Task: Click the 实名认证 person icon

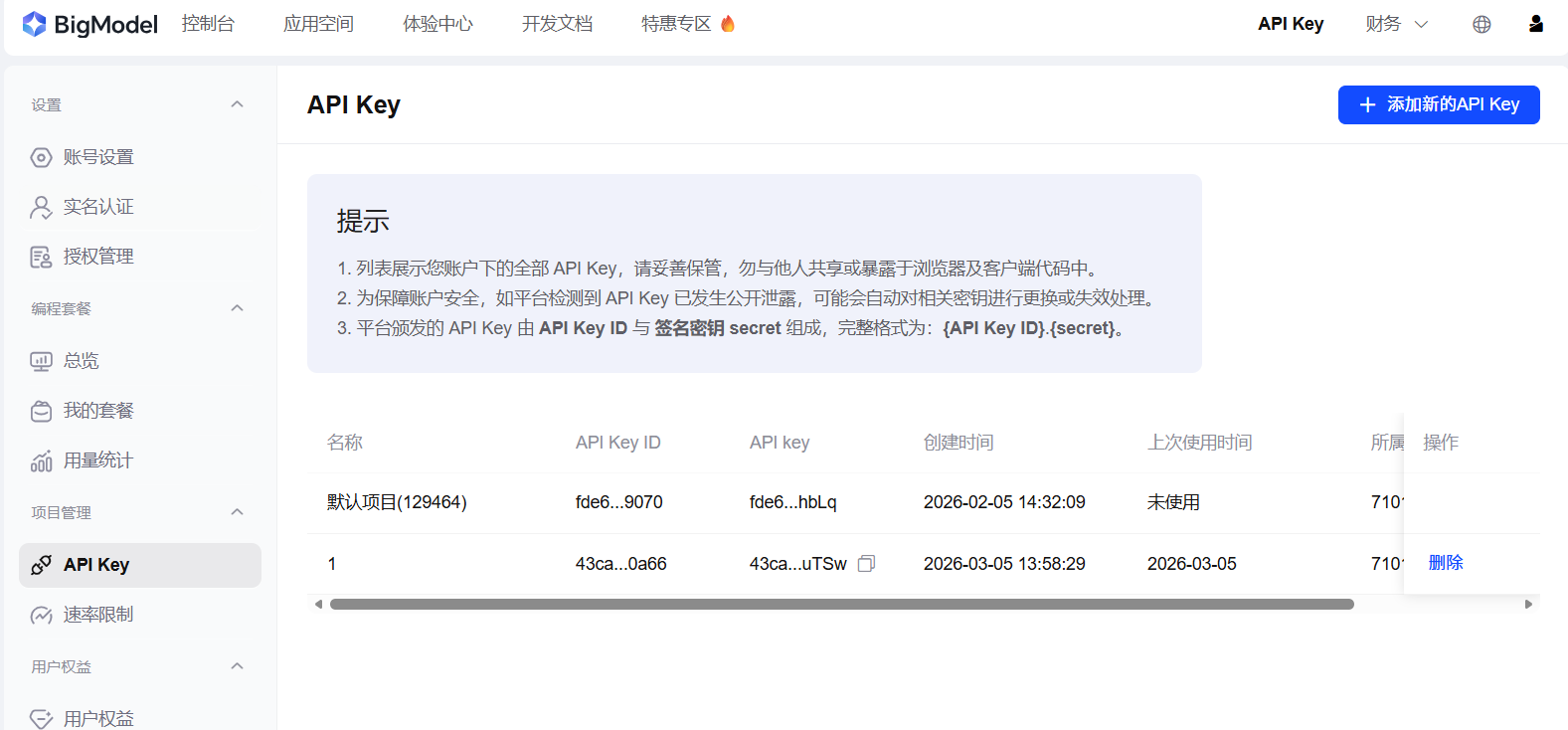Action: pos(41,207)
